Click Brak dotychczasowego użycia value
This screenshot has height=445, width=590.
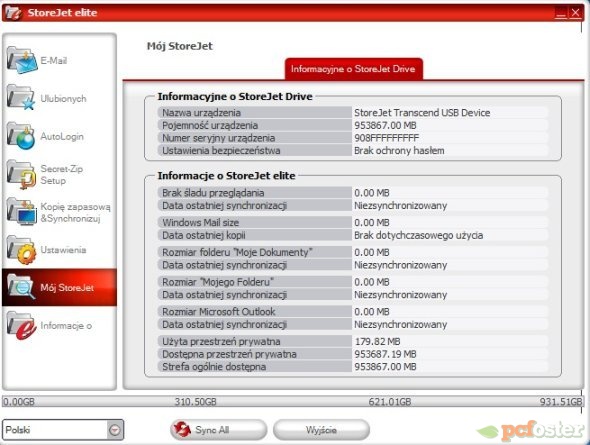pos(418,235)
